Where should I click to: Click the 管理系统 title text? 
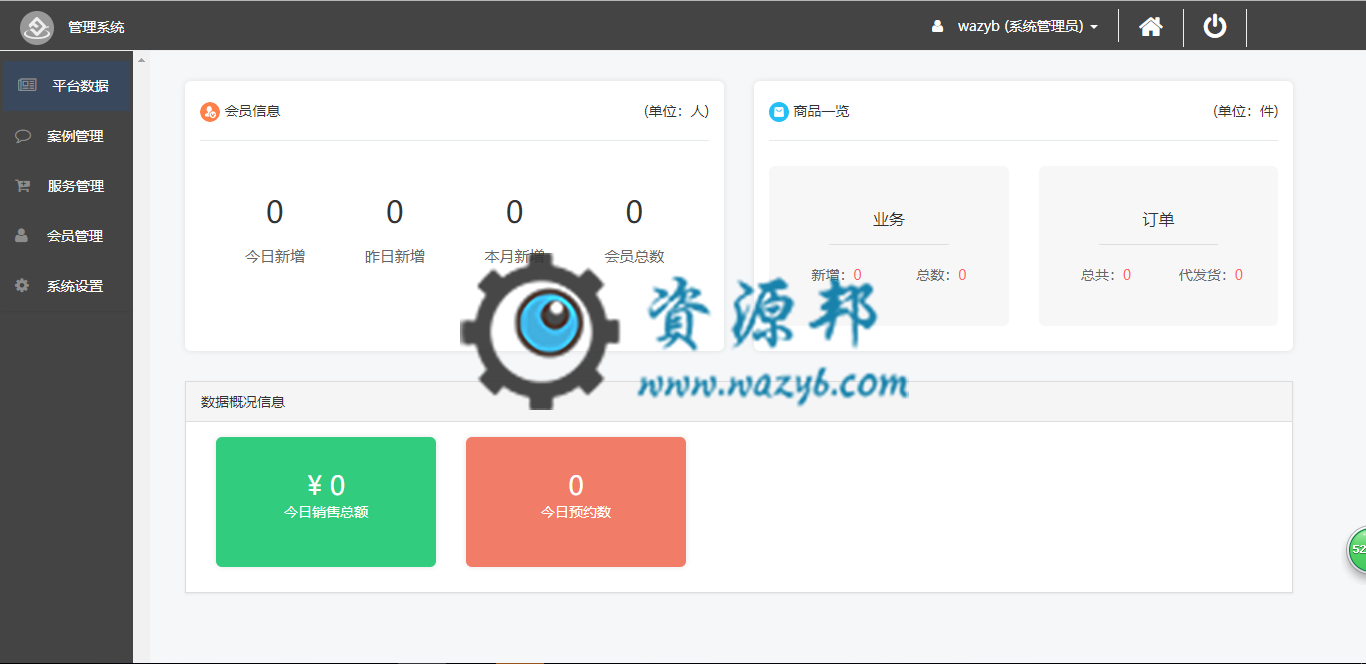[96, 28]
